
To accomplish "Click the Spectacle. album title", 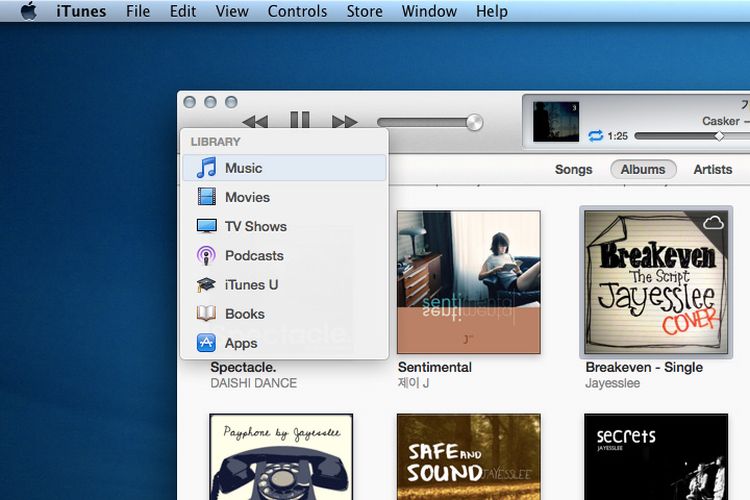I will (x=243, y=367).
